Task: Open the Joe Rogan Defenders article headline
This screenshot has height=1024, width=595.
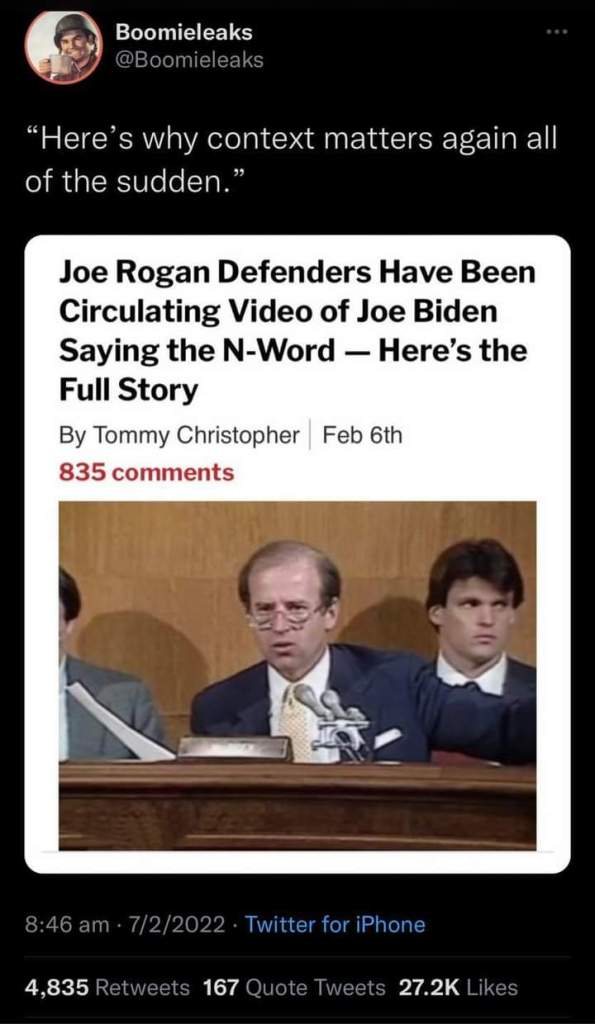Action: tap(297, 331)
